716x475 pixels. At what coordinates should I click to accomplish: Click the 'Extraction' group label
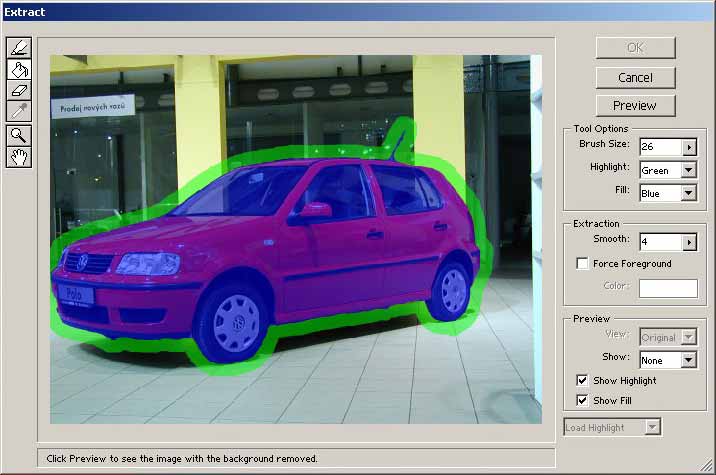coord(596,224)
